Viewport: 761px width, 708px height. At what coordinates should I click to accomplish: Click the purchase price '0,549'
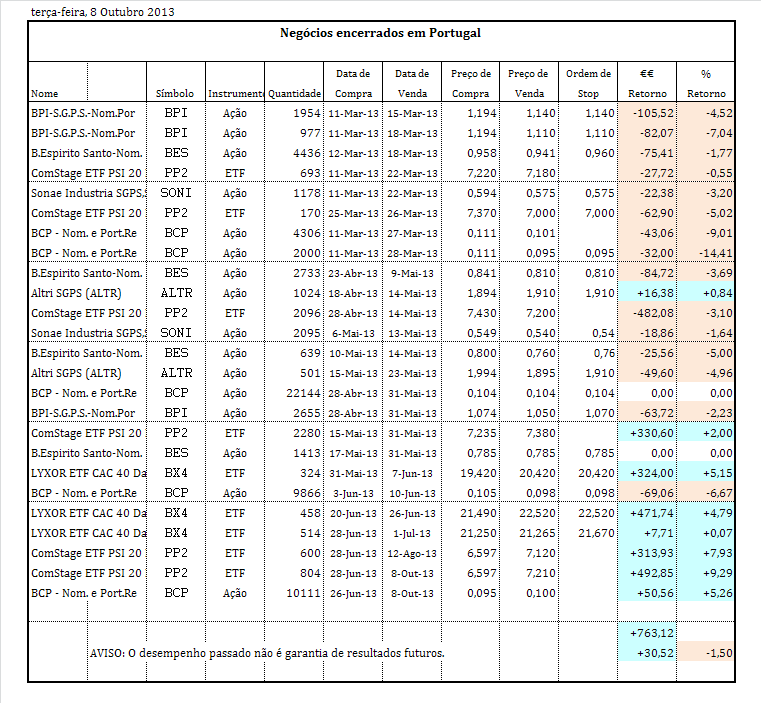click(482, 333)
